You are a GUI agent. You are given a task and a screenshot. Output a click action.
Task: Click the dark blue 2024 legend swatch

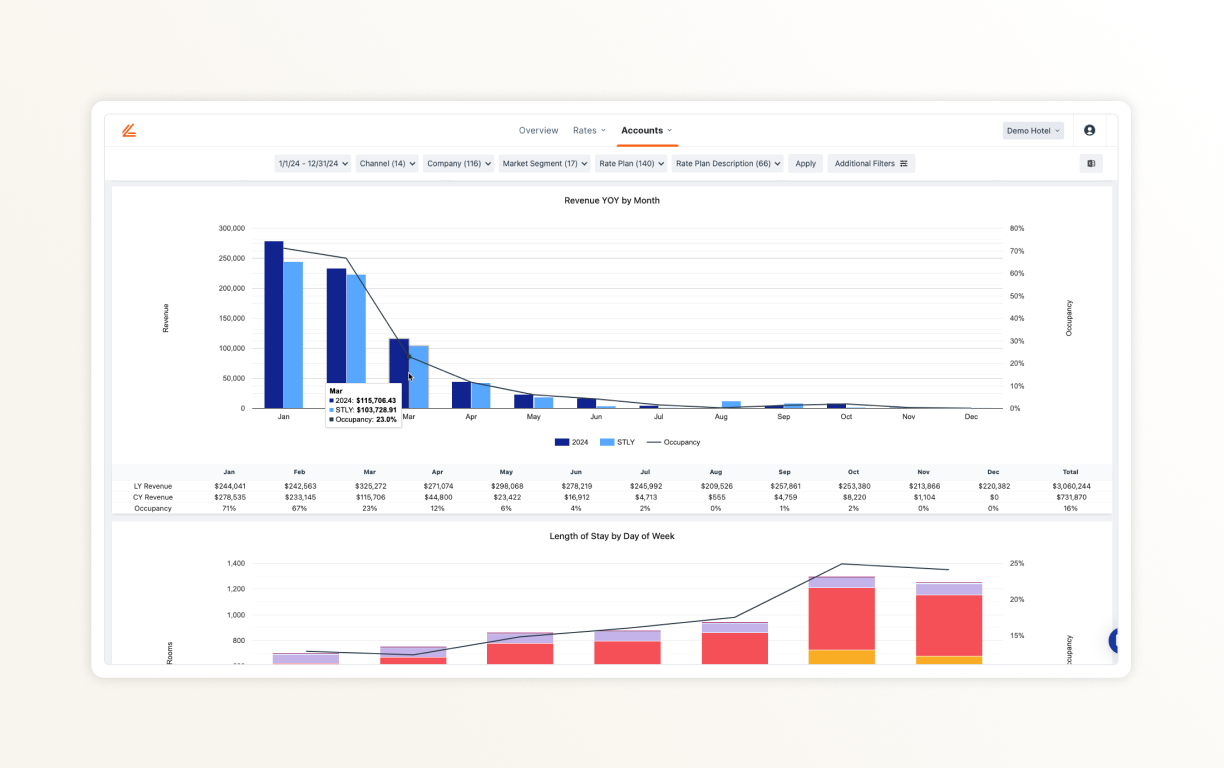[562, 442]
